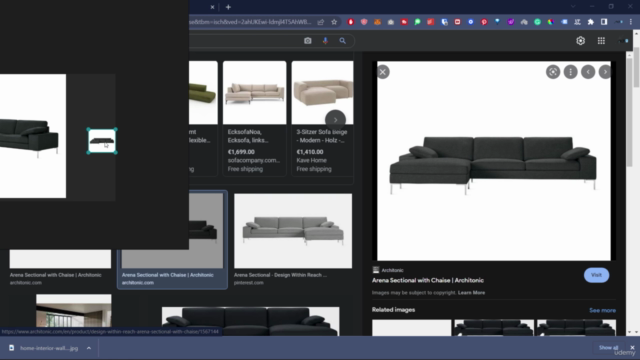Click the blue diamond extension icon
Viewport: 640px width, 360px height.
[498, 22]
